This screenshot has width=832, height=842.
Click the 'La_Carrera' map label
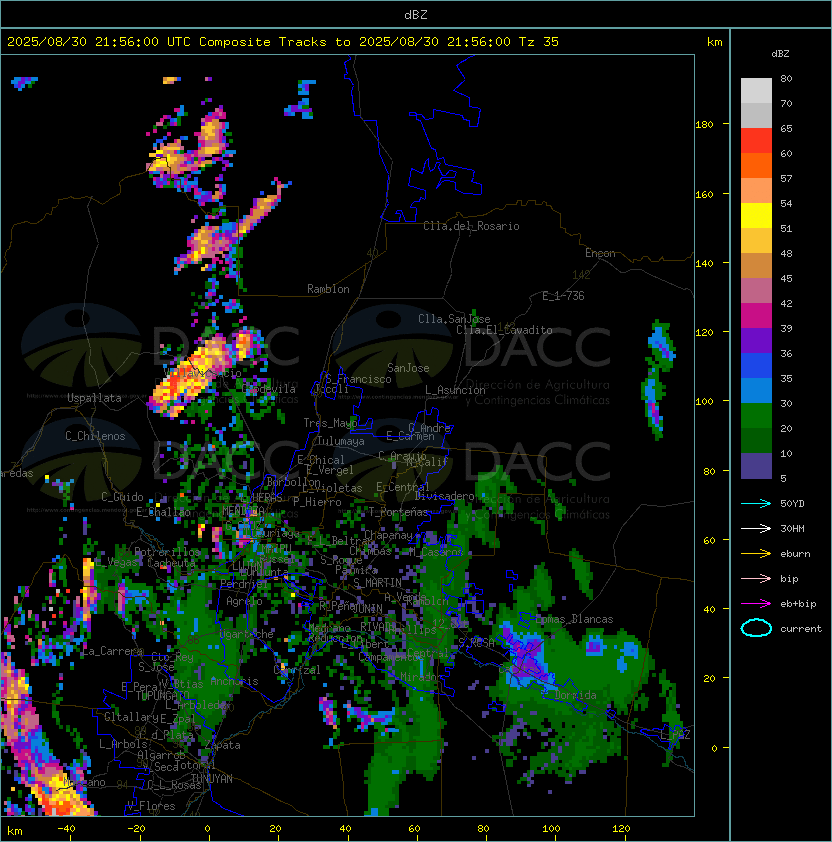(112, 651)
